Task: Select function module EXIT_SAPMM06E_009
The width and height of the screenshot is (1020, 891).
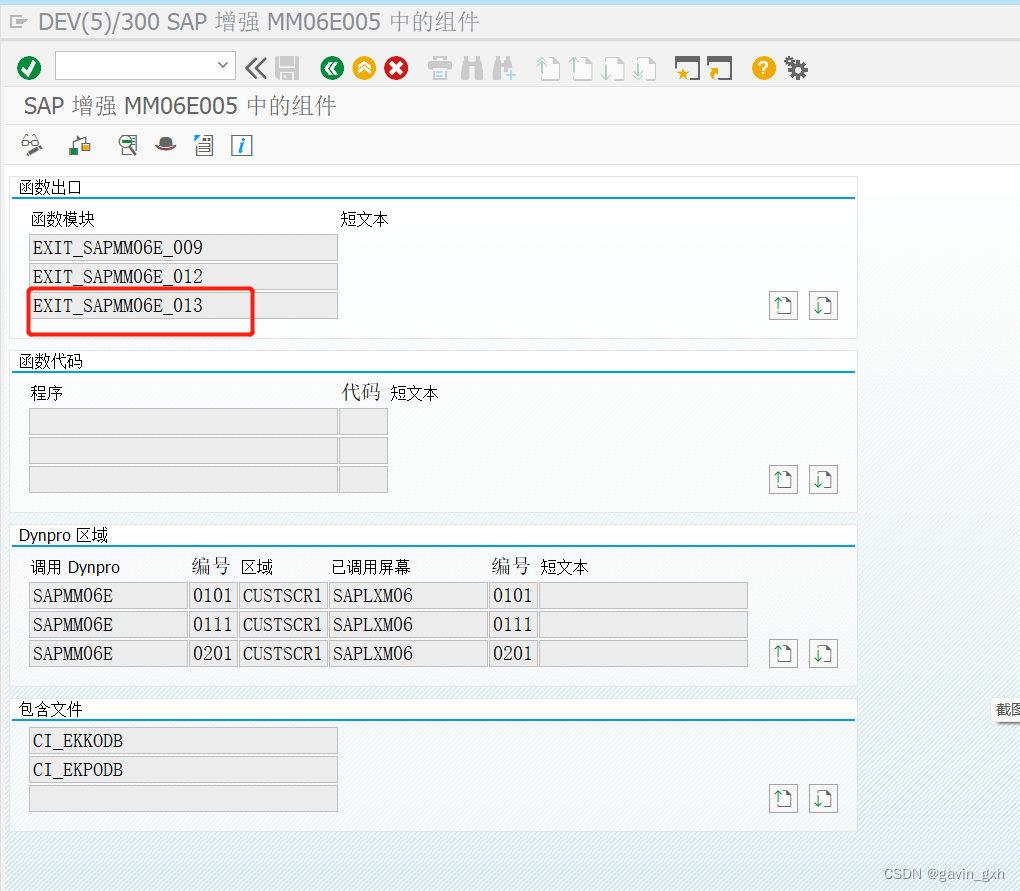Action: (x=183, y=247)
